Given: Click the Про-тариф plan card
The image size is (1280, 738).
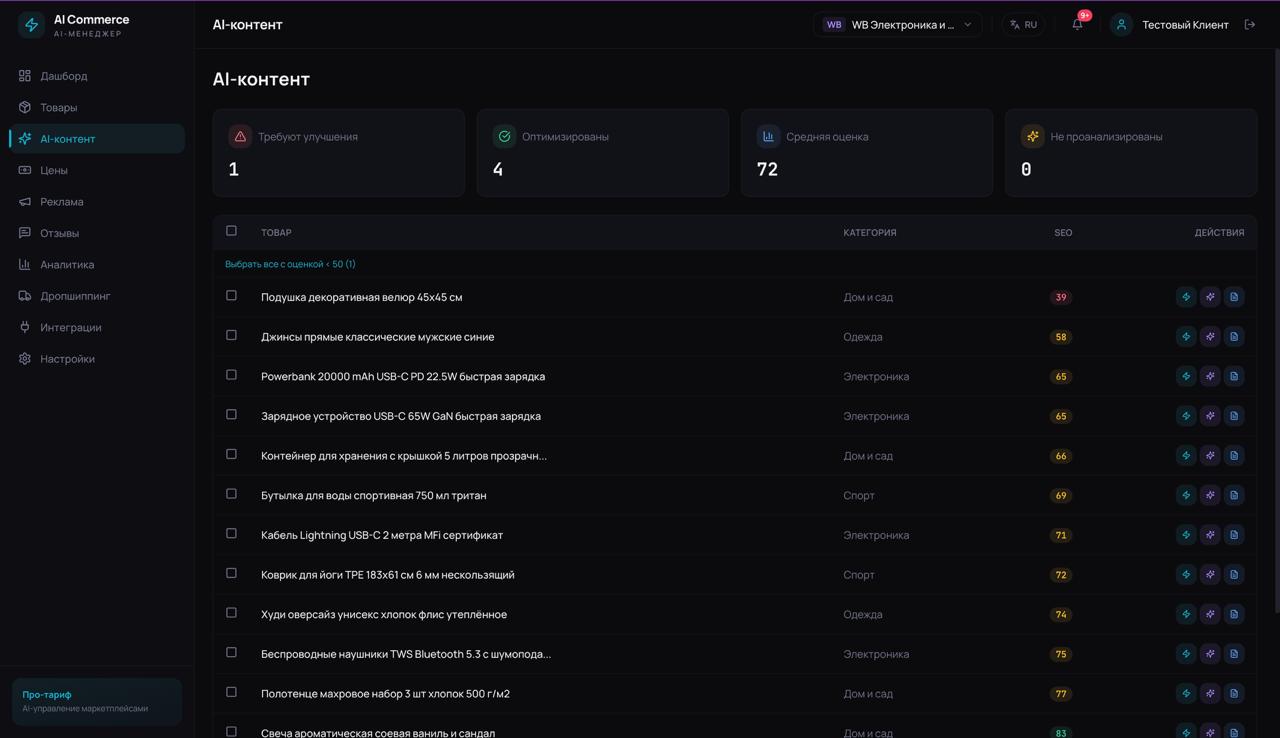Looking at the screenshot, I should (x=97, y=701).
